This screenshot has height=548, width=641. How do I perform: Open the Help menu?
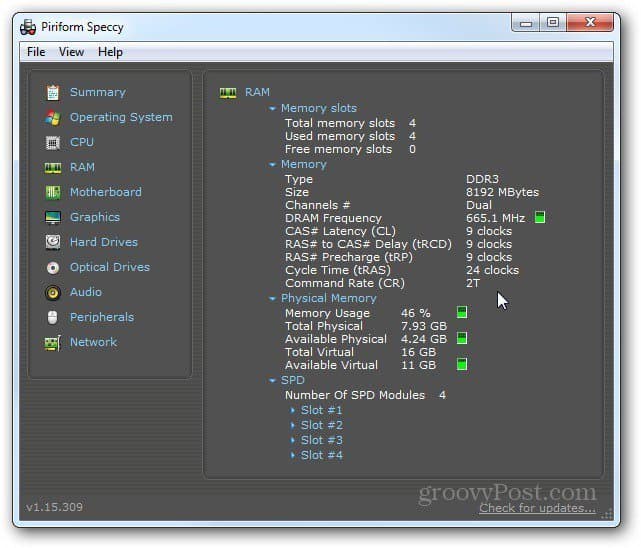[x=110, y=52]
